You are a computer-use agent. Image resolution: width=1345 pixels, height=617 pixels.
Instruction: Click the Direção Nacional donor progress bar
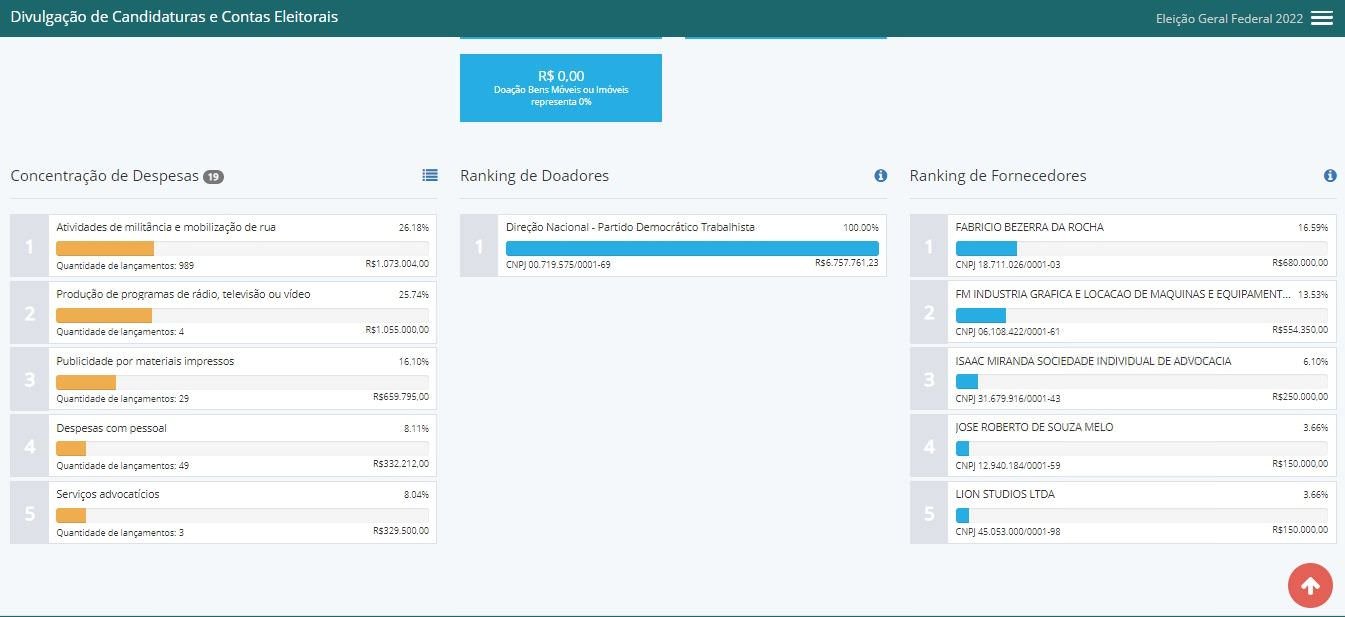(692, 248)
